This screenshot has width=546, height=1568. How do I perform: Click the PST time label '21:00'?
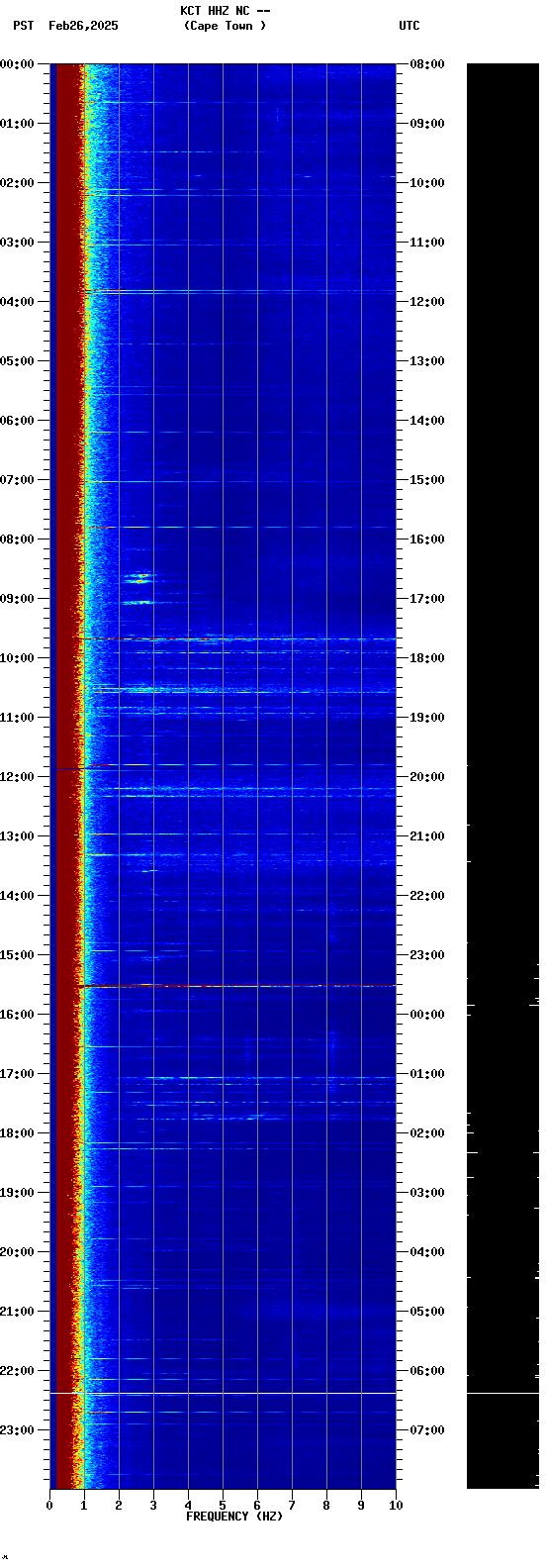17,1312
